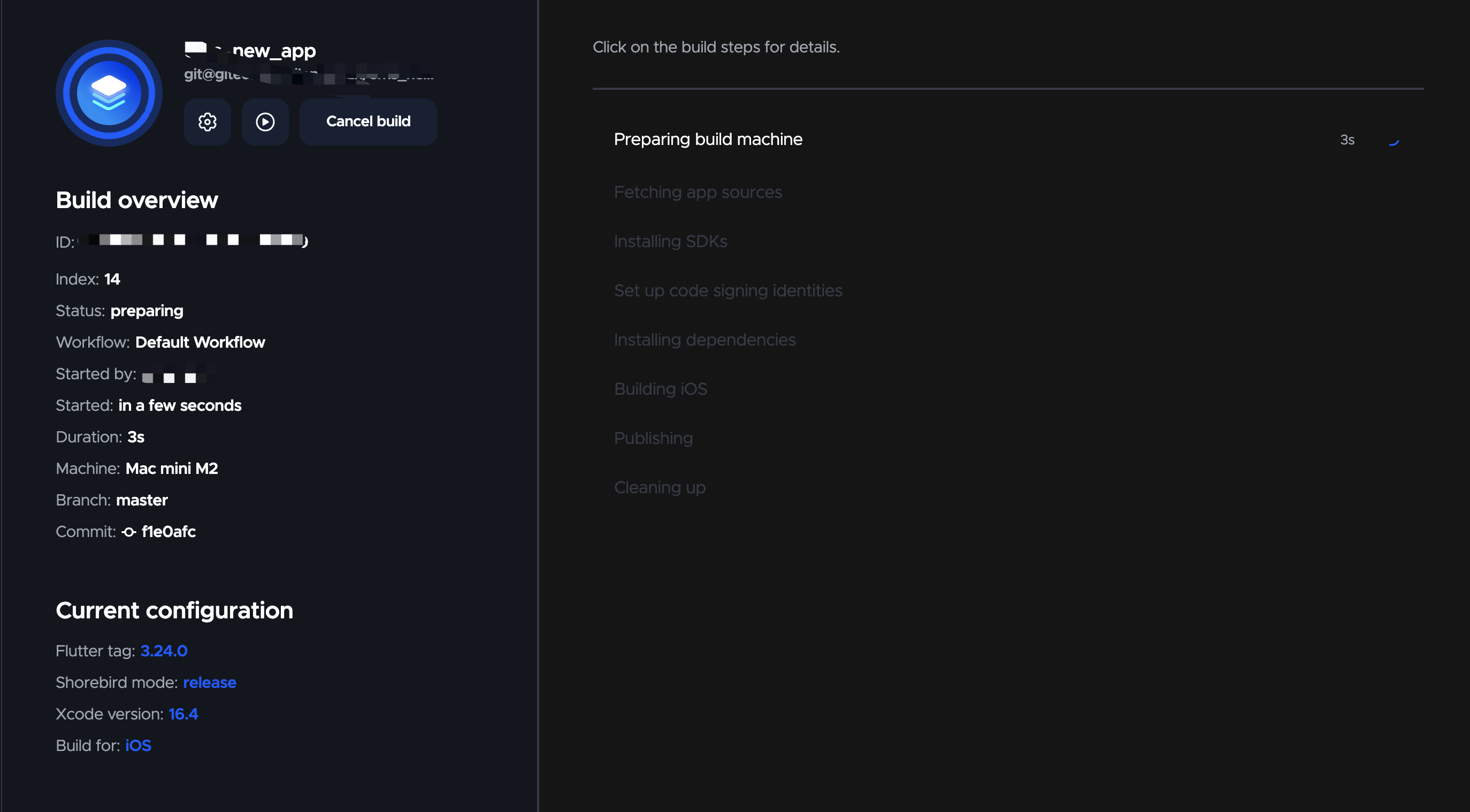Open Flutter tag 3.24.0 setting
Viewport: 1470px width, 812px height.
coord(164,651)
